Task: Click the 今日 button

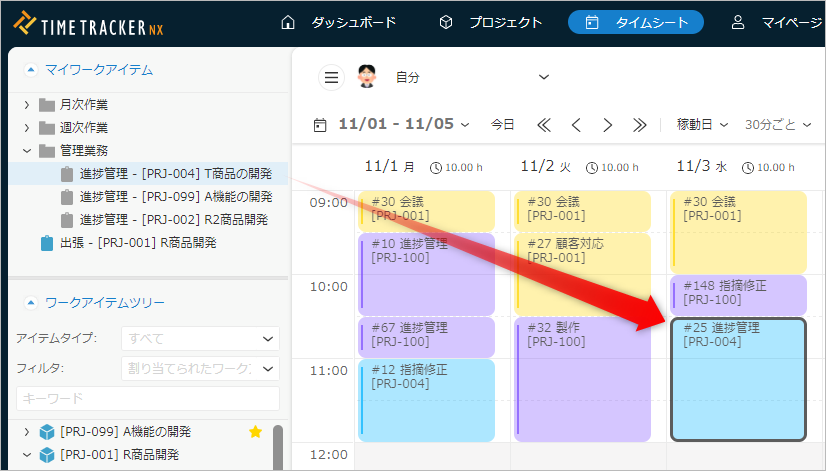Action: (503, 125)
